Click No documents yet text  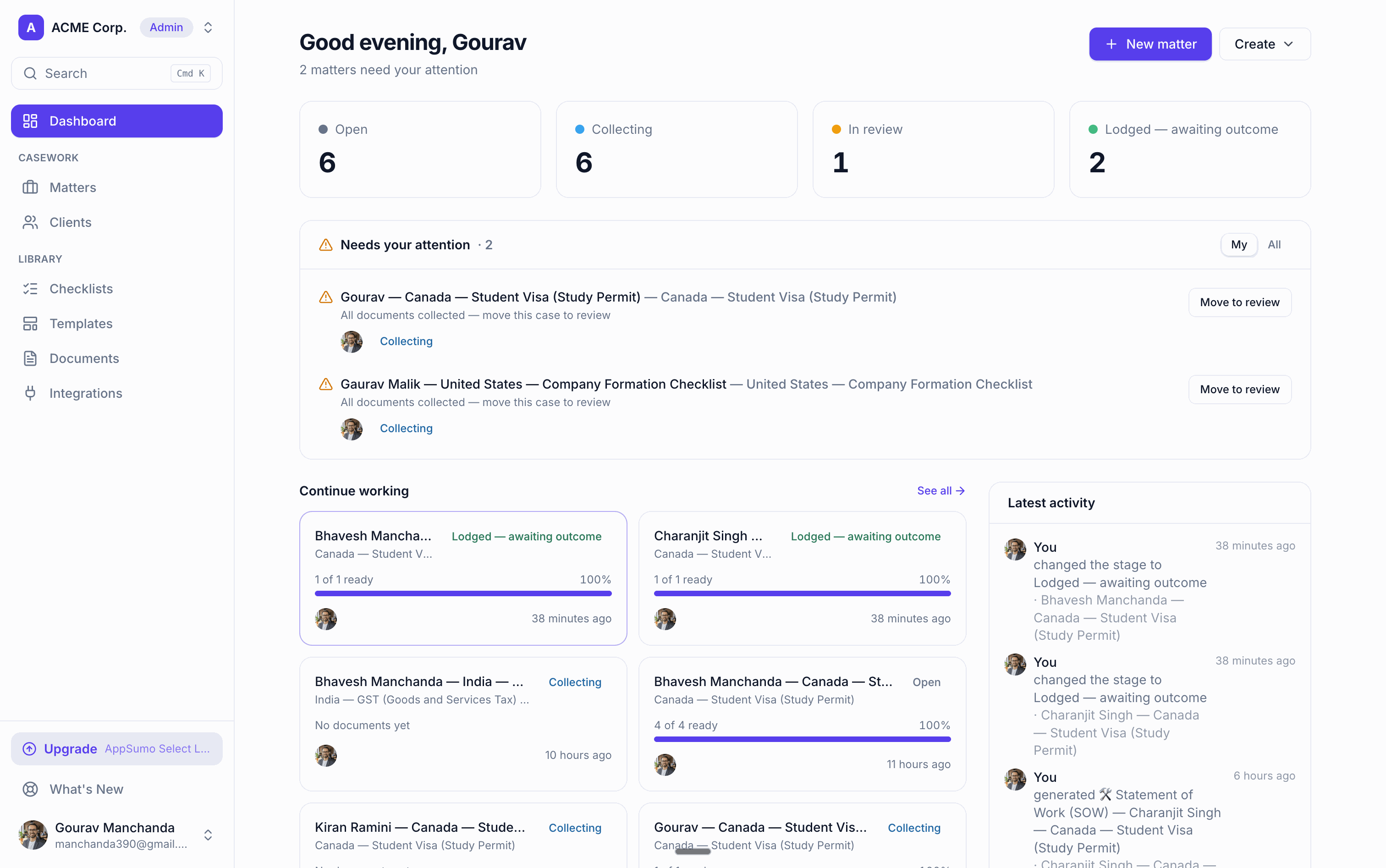(362, 725)
